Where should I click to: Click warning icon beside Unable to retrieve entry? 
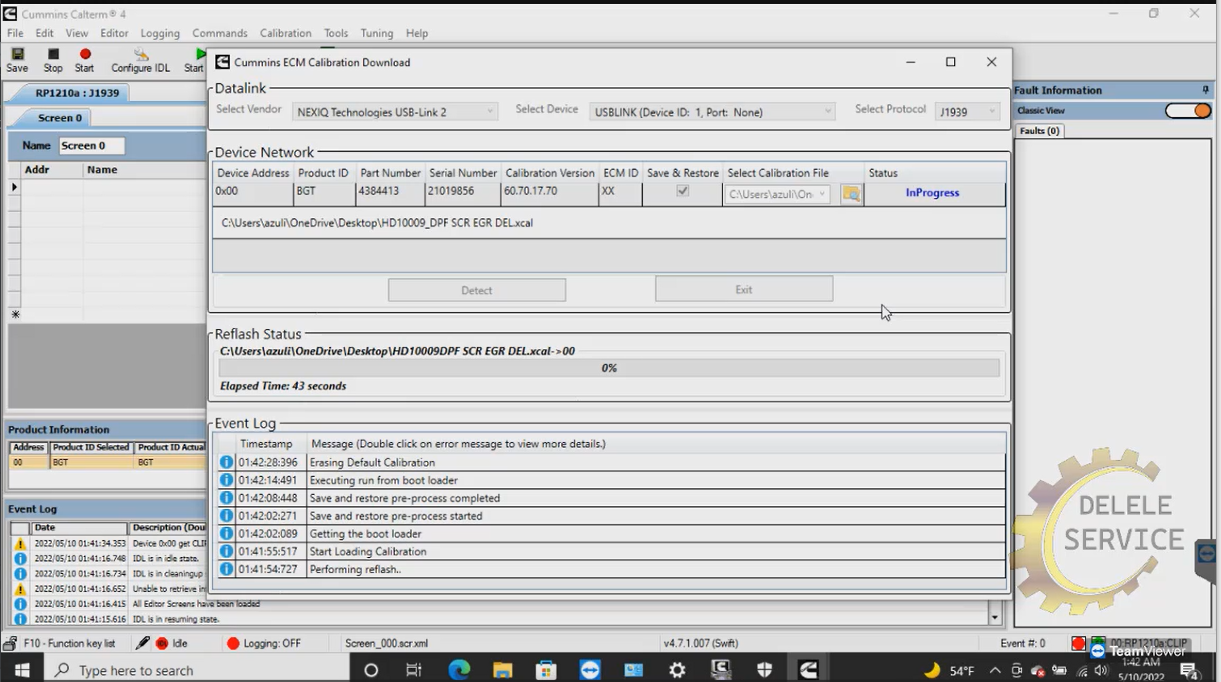[20, 589]
